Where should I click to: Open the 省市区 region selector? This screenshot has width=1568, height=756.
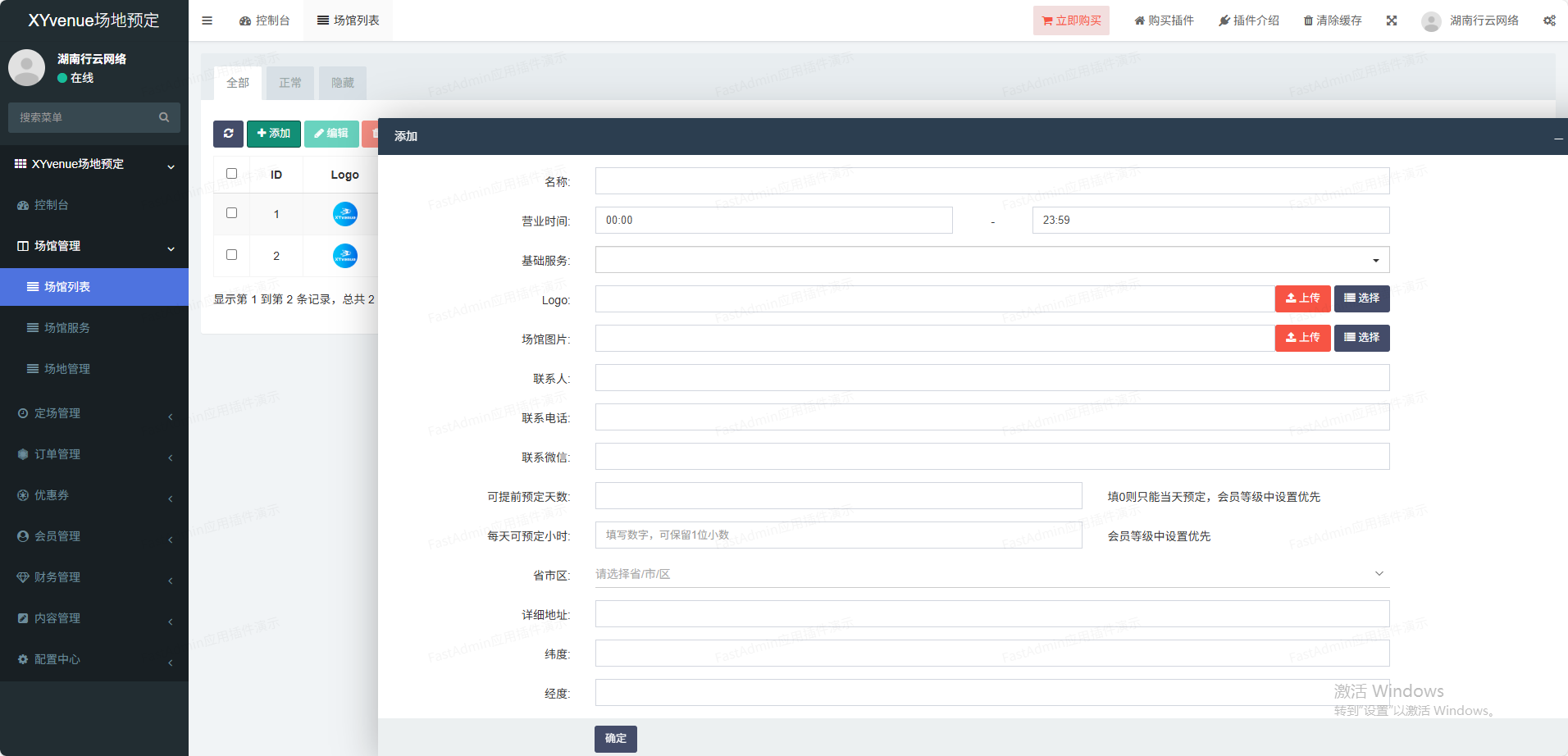(x=991, y=574)
